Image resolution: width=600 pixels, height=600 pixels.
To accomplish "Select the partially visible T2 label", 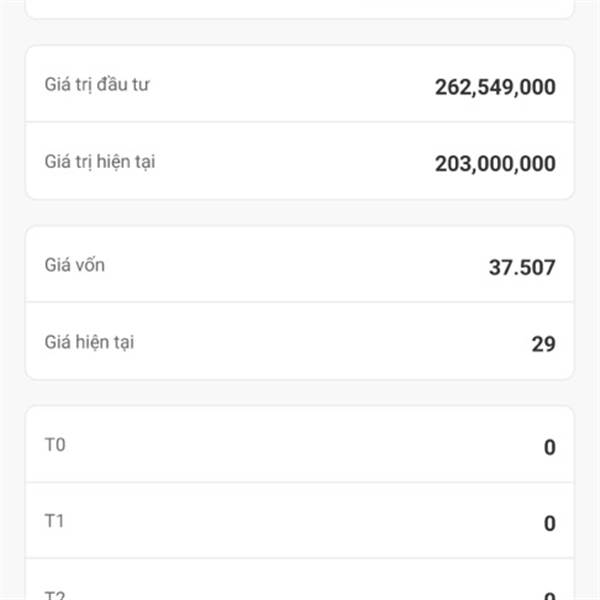I will [x=55, y=595].
